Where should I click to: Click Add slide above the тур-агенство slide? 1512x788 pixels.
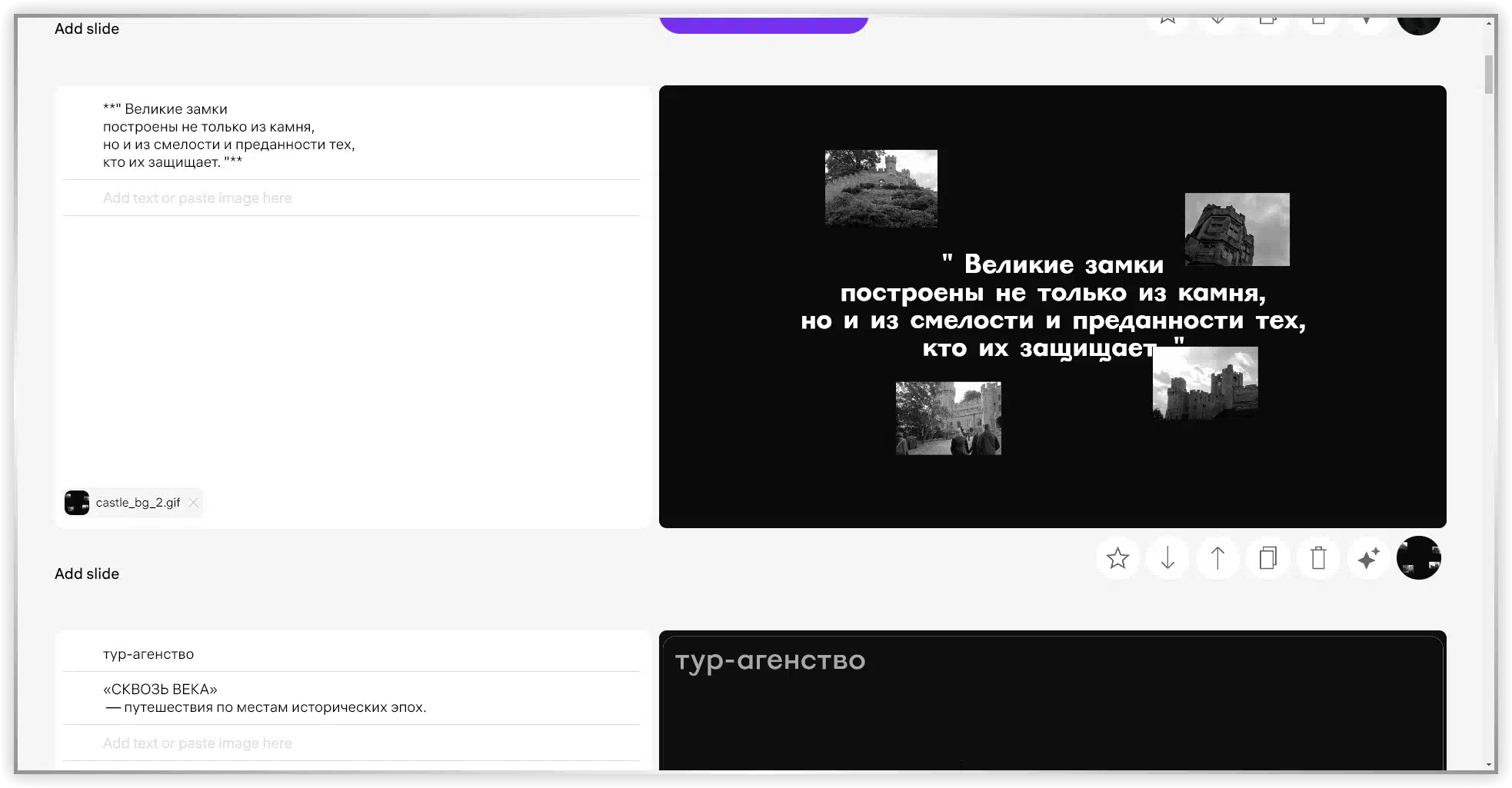87,574
